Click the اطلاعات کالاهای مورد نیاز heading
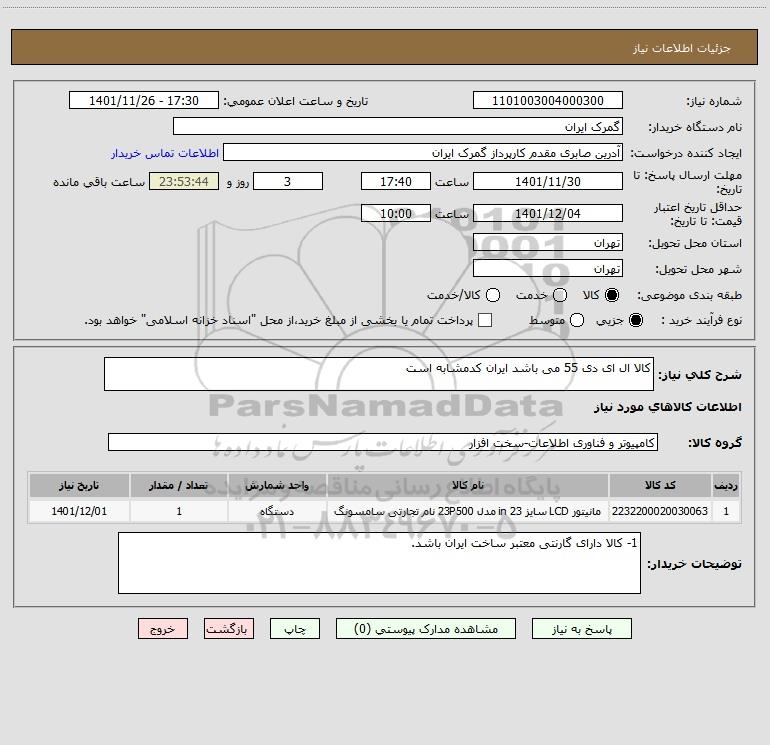770x745 pixels. coord(667,407)
